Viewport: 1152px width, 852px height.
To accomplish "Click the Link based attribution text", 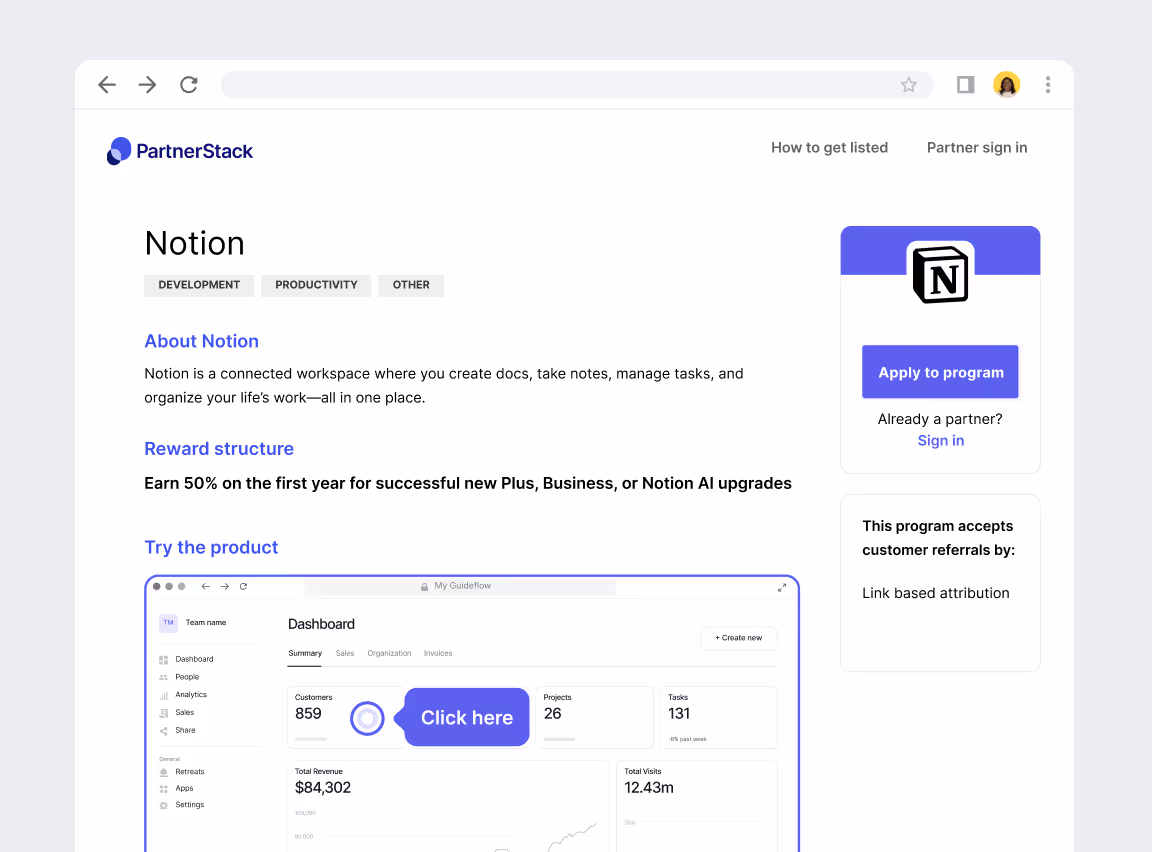I will (935, 593).
